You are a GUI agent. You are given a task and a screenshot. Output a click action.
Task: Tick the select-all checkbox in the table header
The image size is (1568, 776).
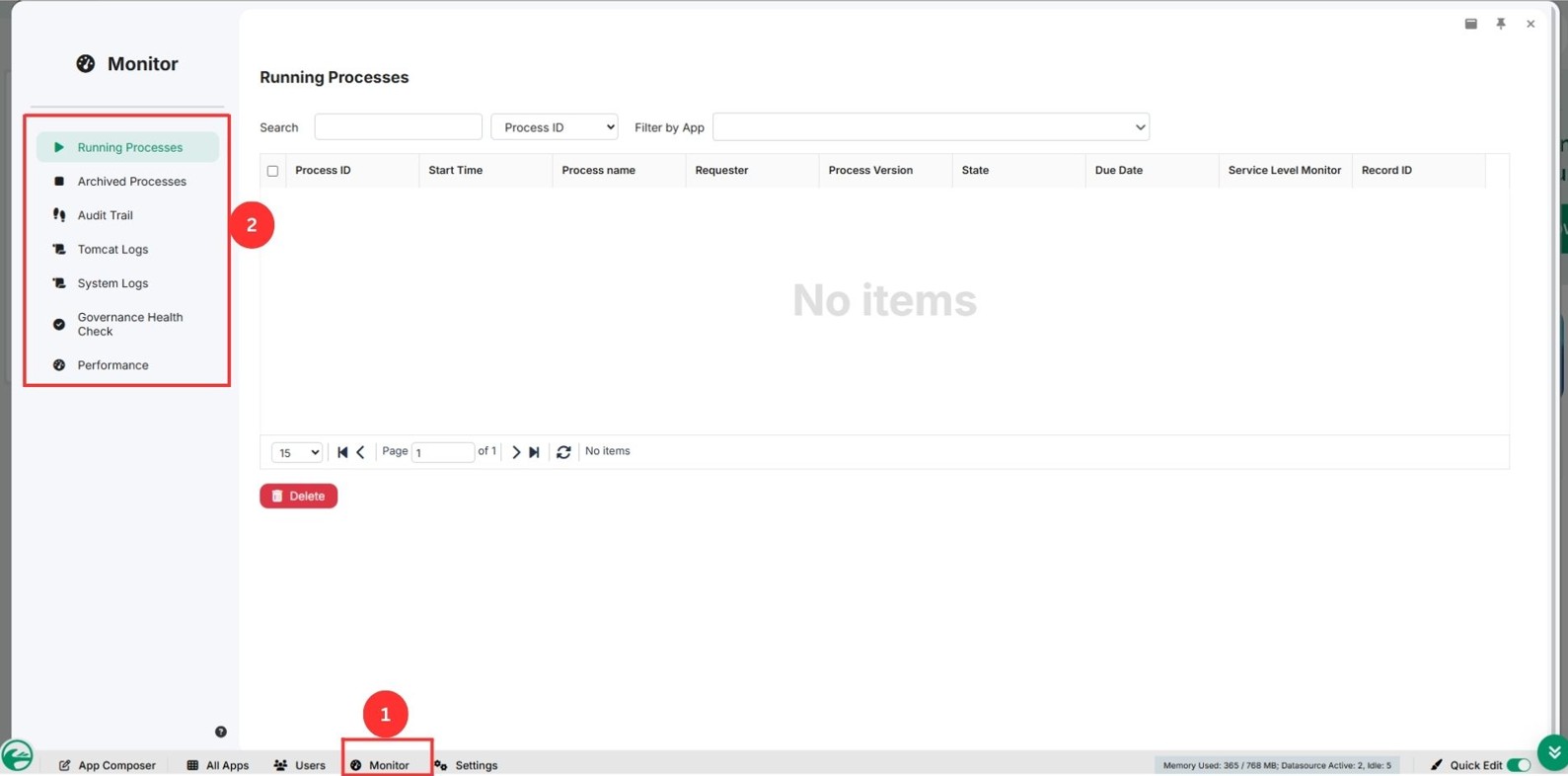pos(273,171)
